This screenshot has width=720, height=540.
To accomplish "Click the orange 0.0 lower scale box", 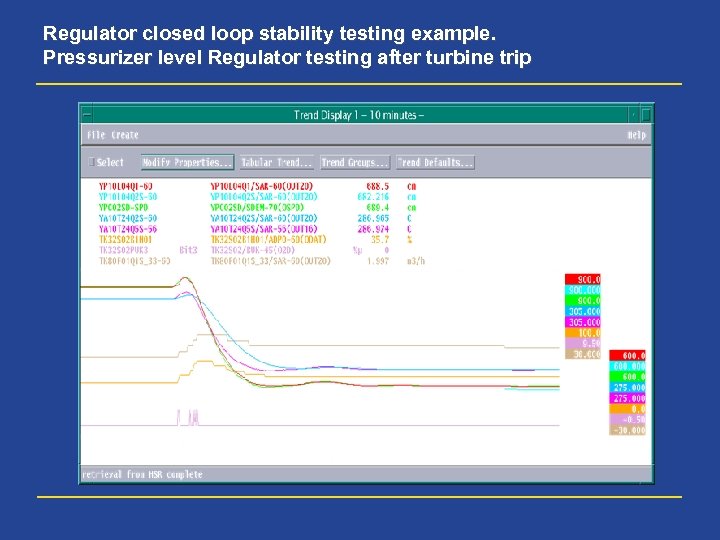I will [x=627, y=409].
